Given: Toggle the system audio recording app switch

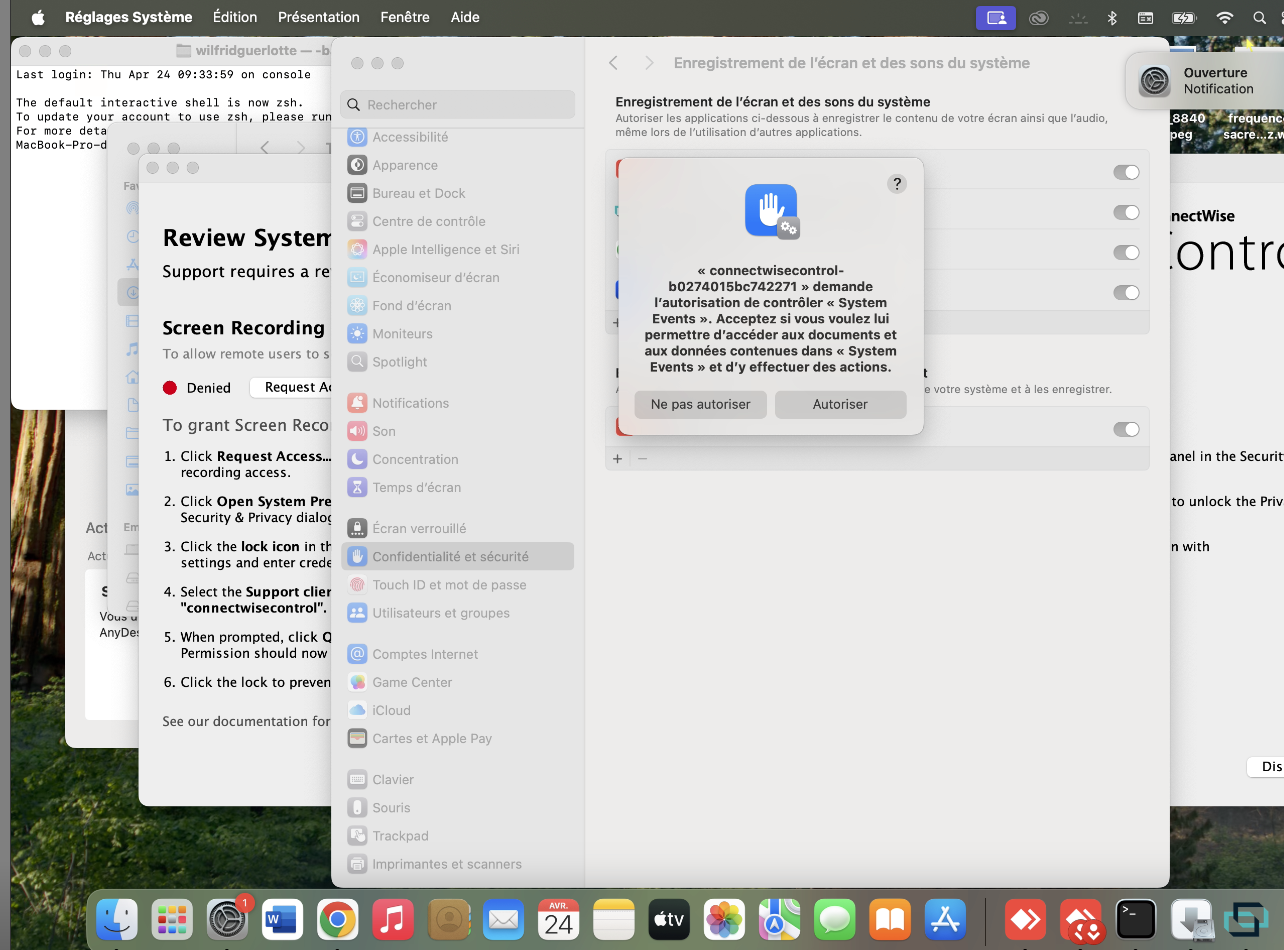Looking at the screenshot, I should (x=1126, y=429).
